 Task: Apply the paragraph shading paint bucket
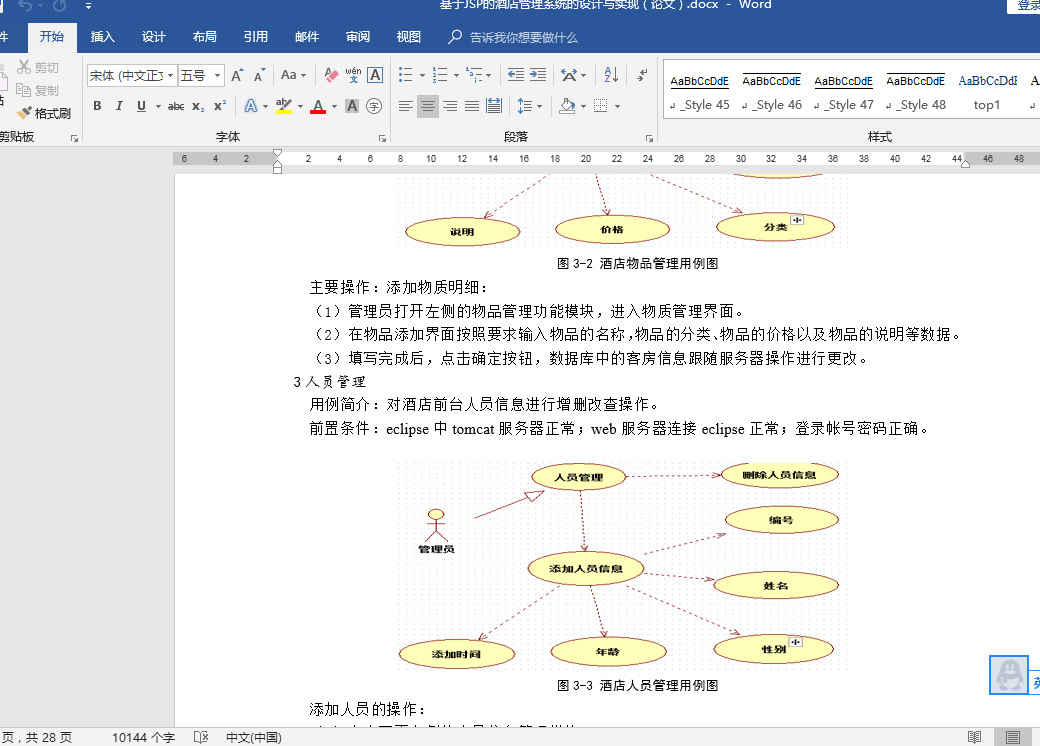(567, 106)
